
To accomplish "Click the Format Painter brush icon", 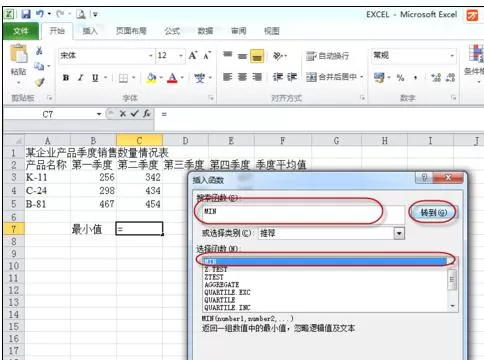I will click(40, 82).
